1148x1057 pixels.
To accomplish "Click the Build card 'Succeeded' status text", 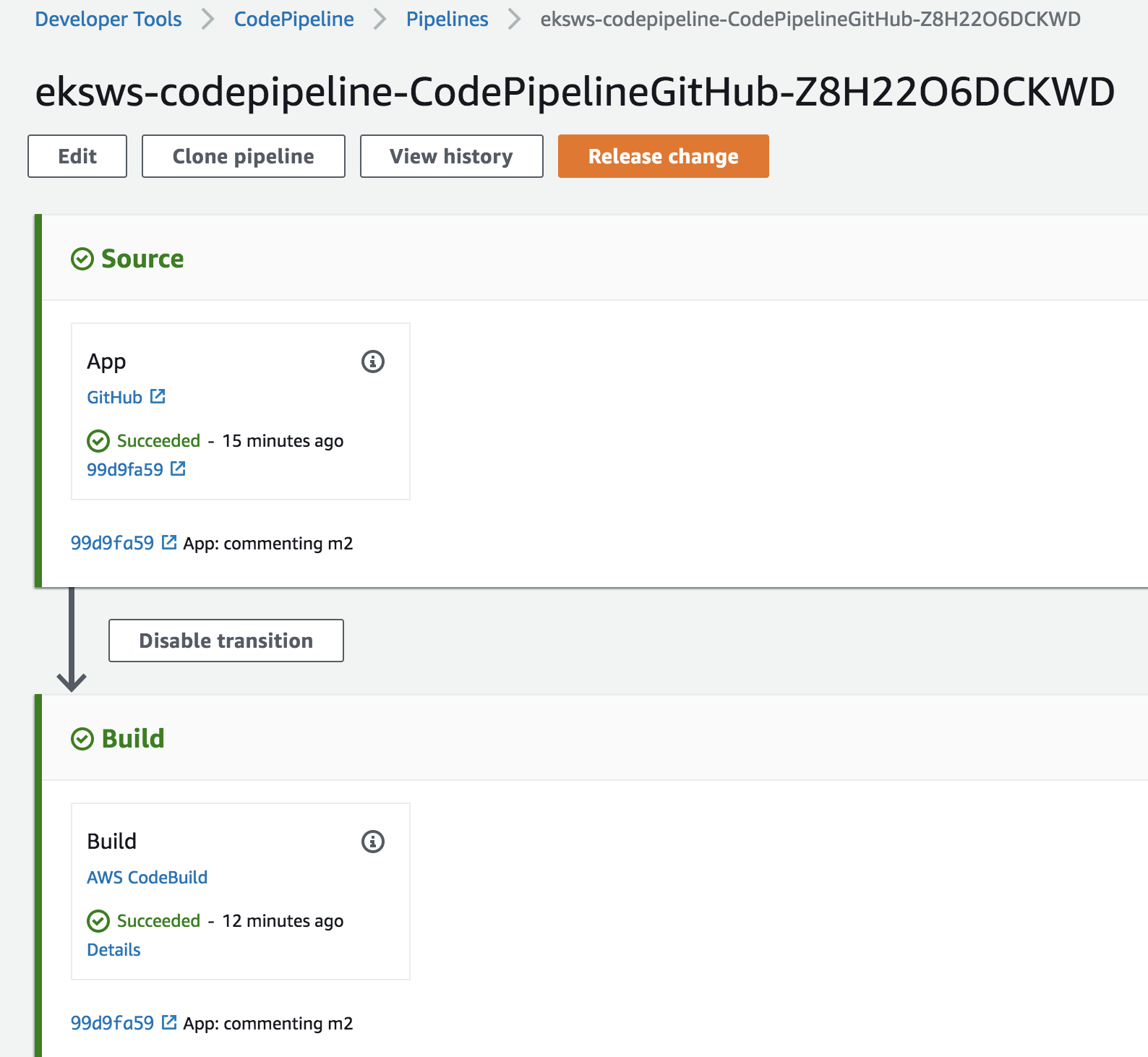I will pos(158,921).
